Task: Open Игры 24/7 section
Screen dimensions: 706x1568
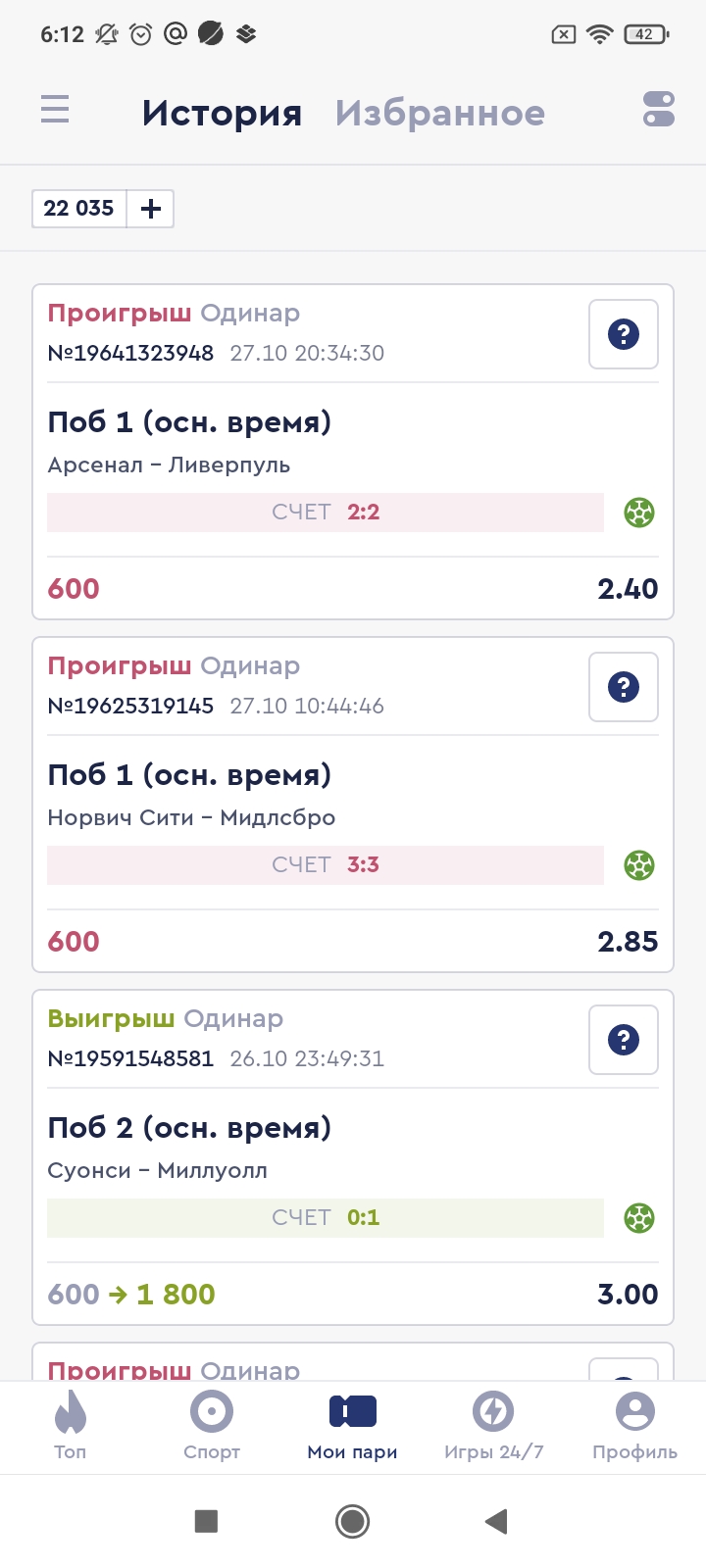Action: (x=493, y=1425)
